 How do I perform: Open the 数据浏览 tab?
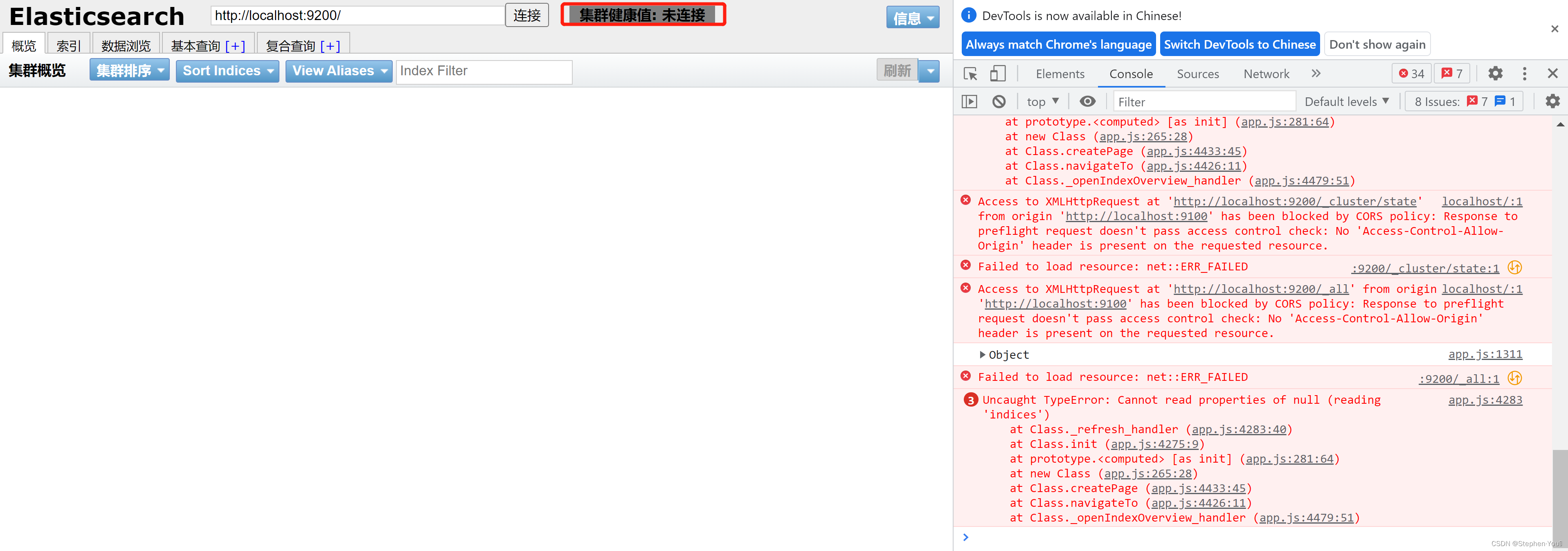tap(126, 46)
